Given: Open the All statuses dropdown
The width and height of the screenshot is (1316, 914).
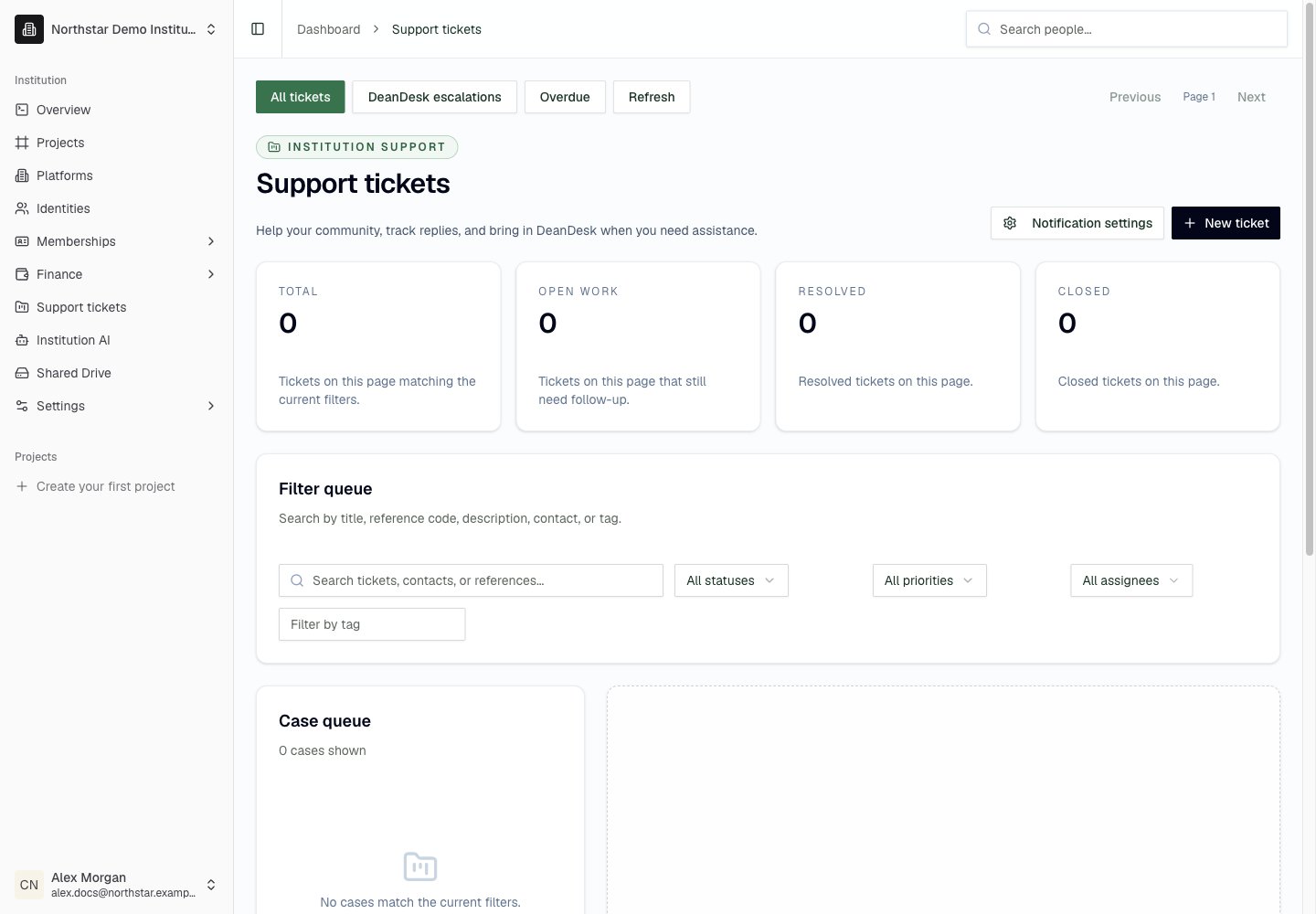Looking at the screenshot, I should coord(731,580).
